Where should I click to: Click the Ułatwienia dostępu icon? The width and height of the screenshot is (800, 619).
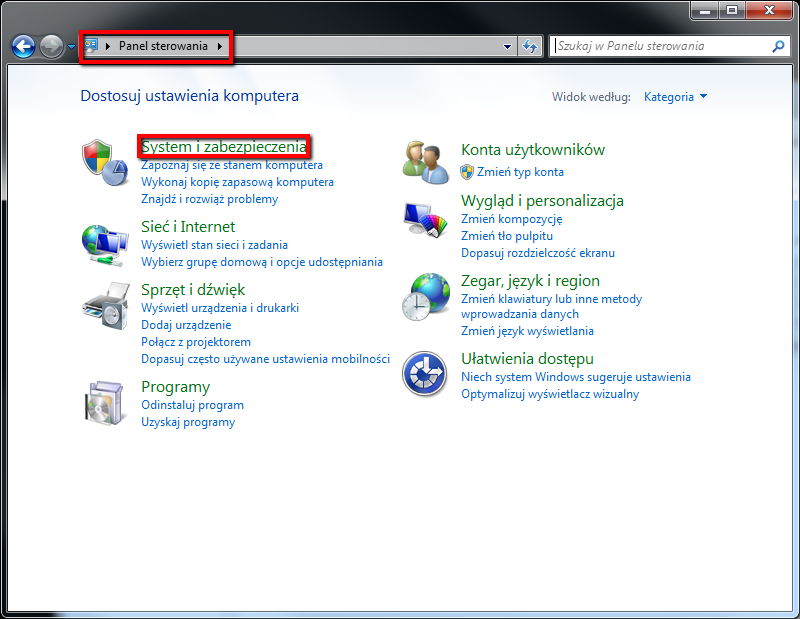424,374
